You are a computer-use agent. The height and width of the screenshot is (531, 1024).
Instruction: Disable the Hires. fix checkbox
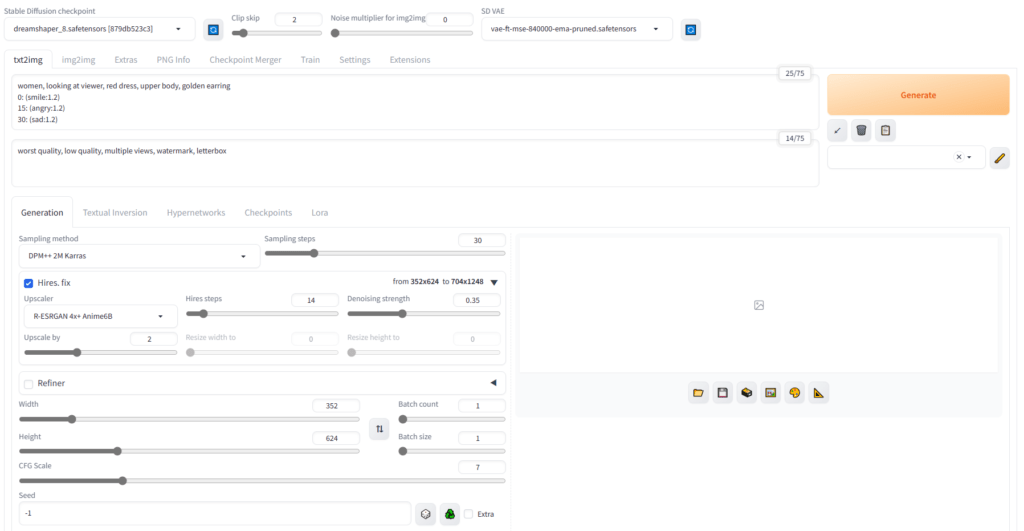[x=29, y=283]
